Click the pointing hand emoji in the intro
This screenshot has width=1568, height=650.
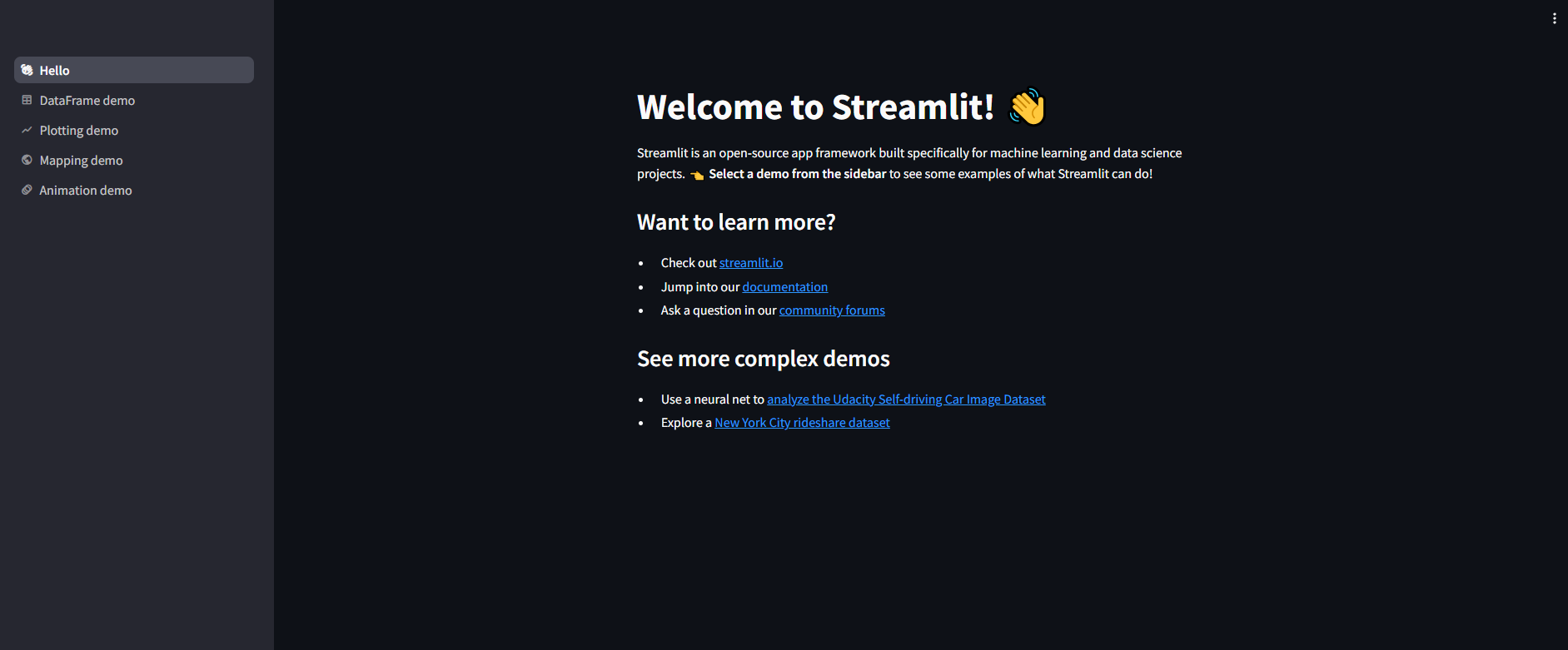pos(697,175)
